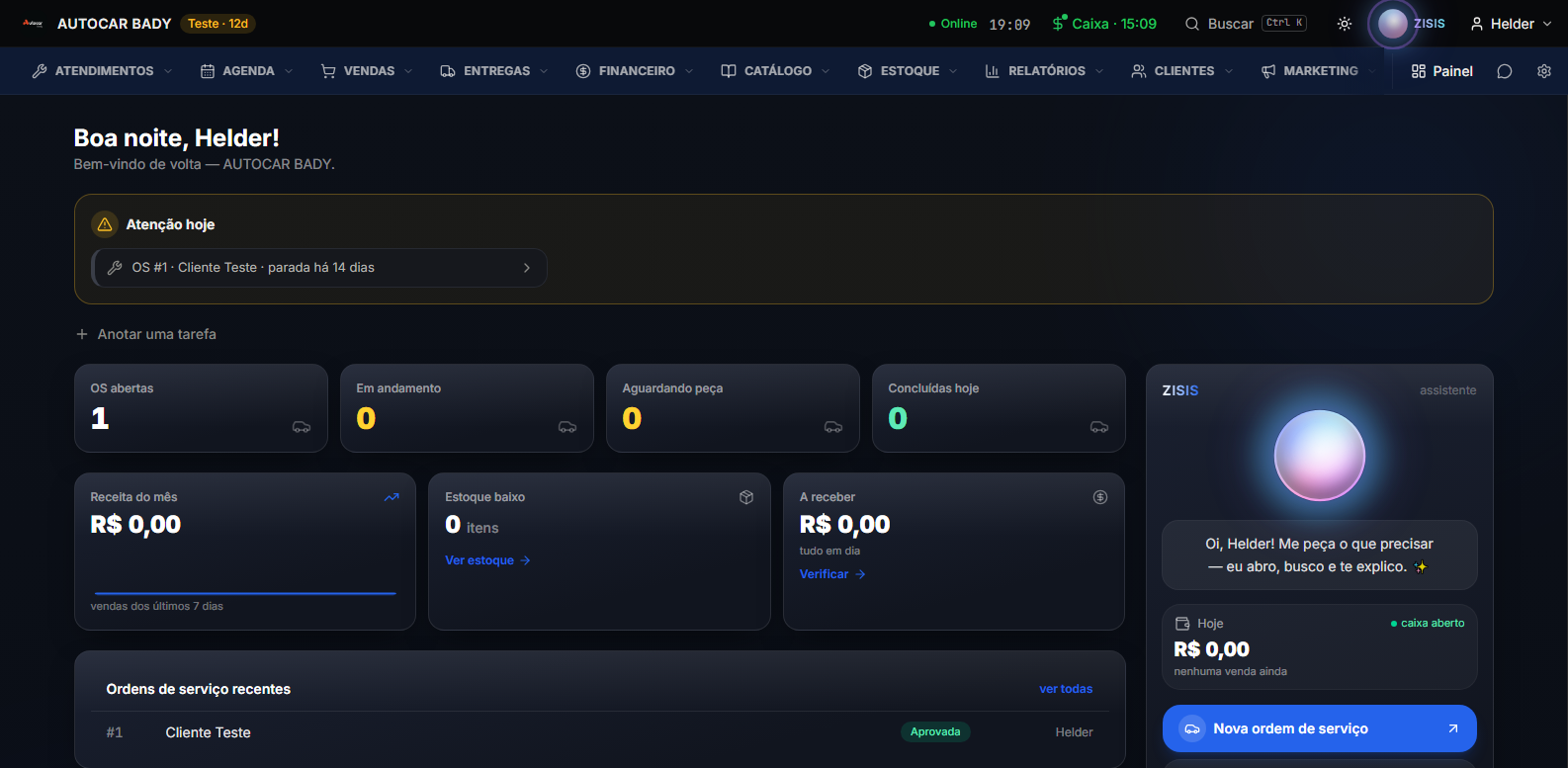Follow the Ver estoque link
1568x768 pixels.
point(487,560)
